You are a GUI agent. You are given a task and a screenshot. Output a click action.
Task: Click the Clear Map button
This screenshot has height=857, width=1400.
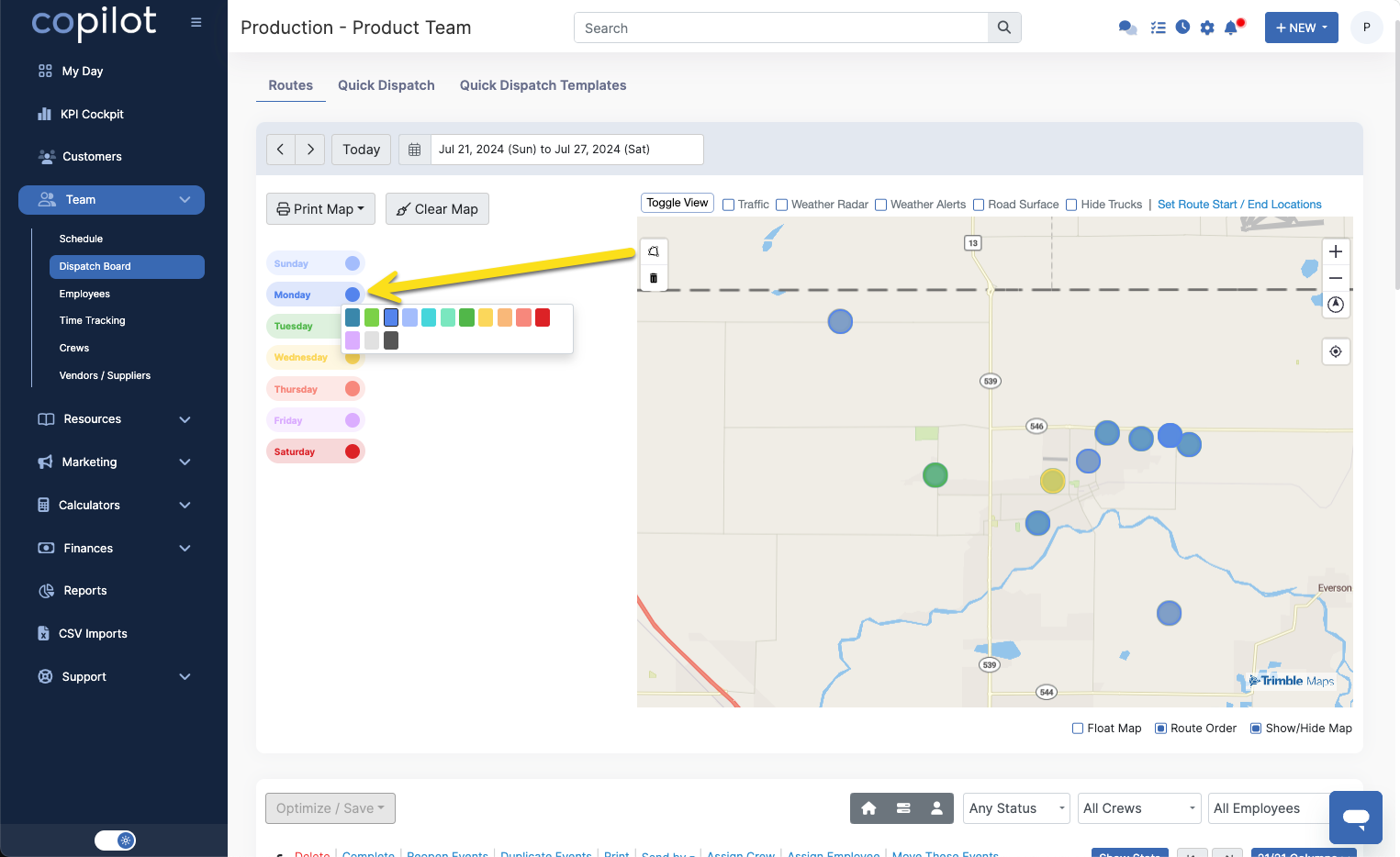click(437, 209)
